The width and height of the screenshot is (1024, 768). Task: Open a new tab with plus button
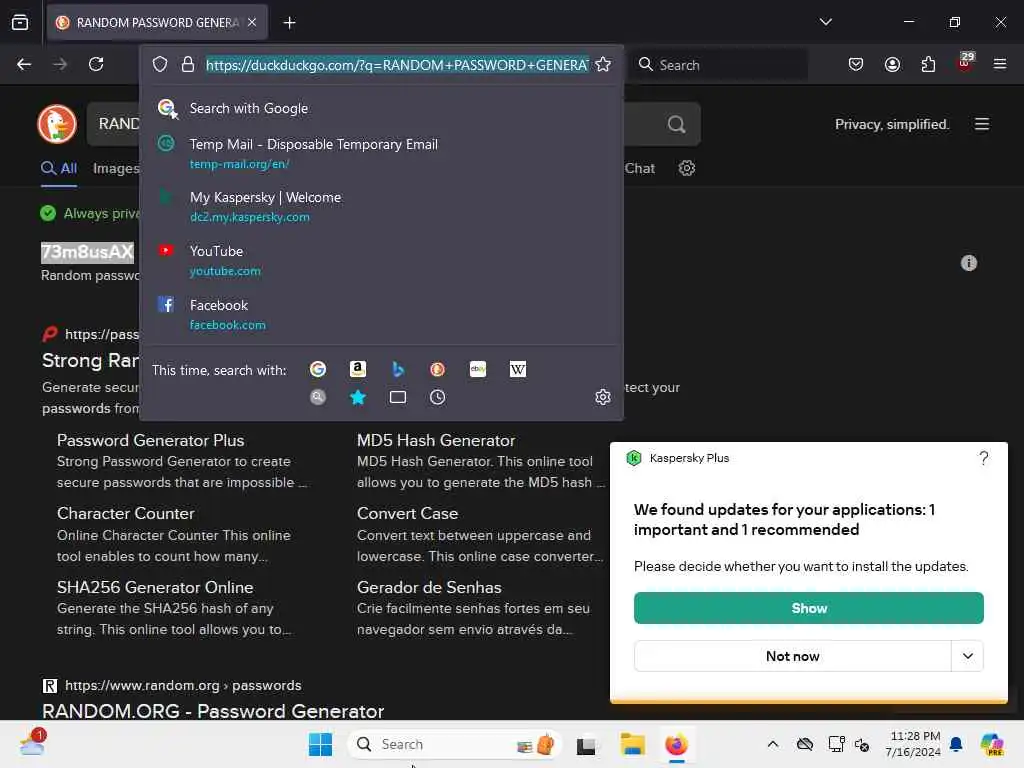[x=289, y=23]
